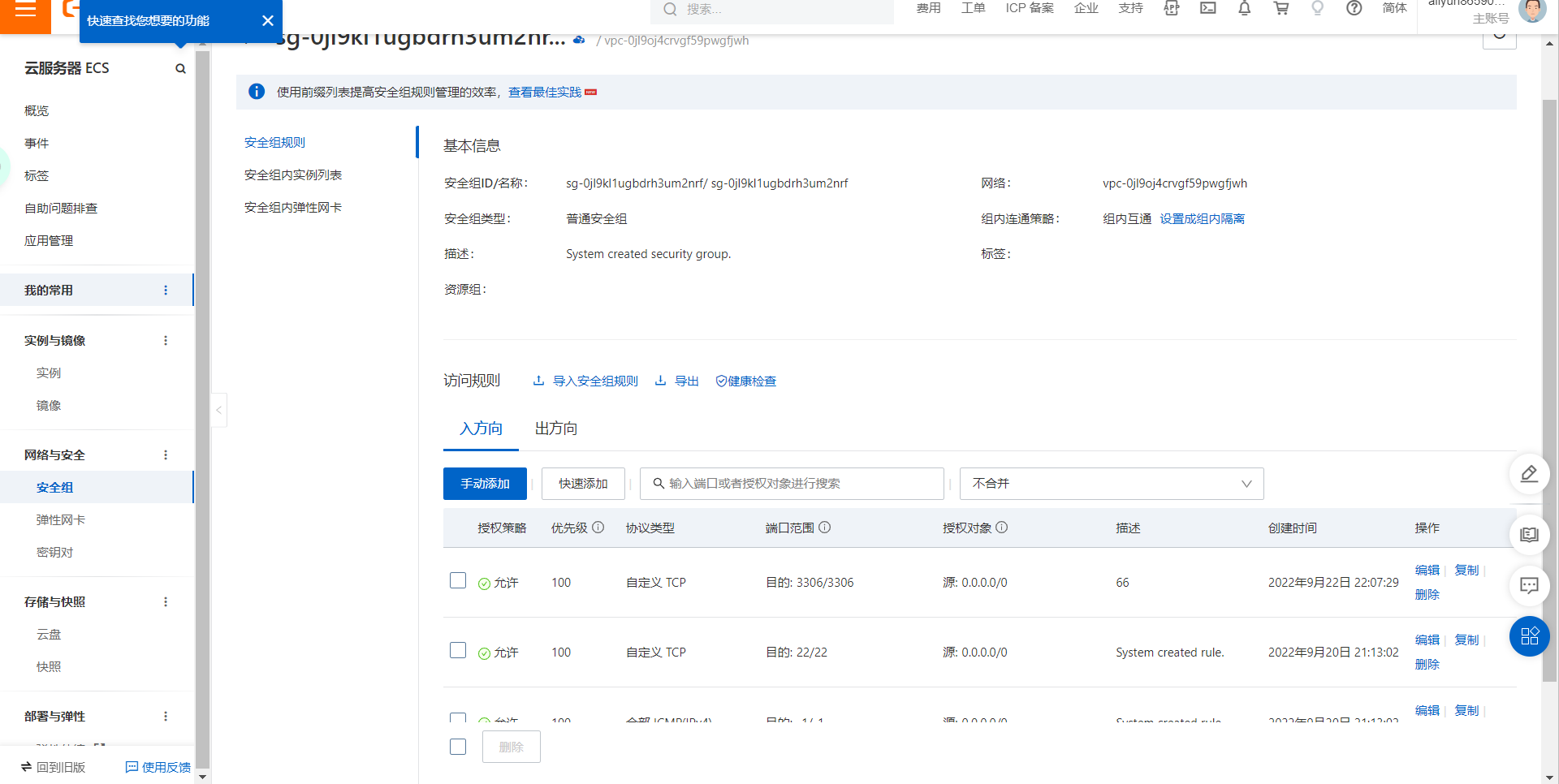Viewport: 1559px width, 784px height.
Task: Click the info icon beside 优先级 column
Action: tap(598, 528)
